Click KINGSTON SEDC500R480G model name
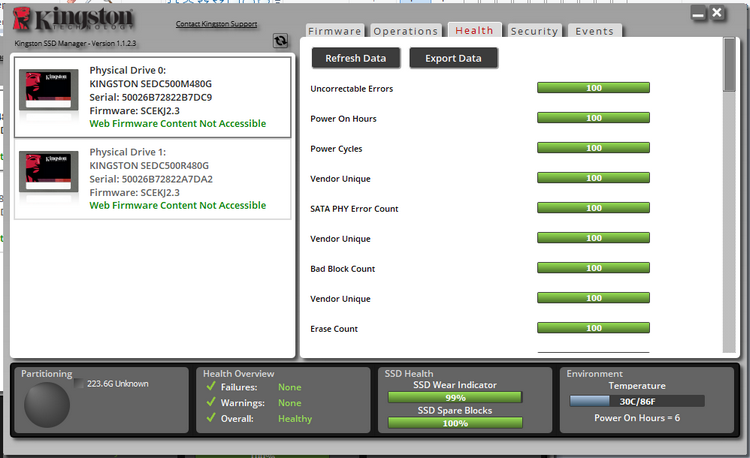 point(149,165)
